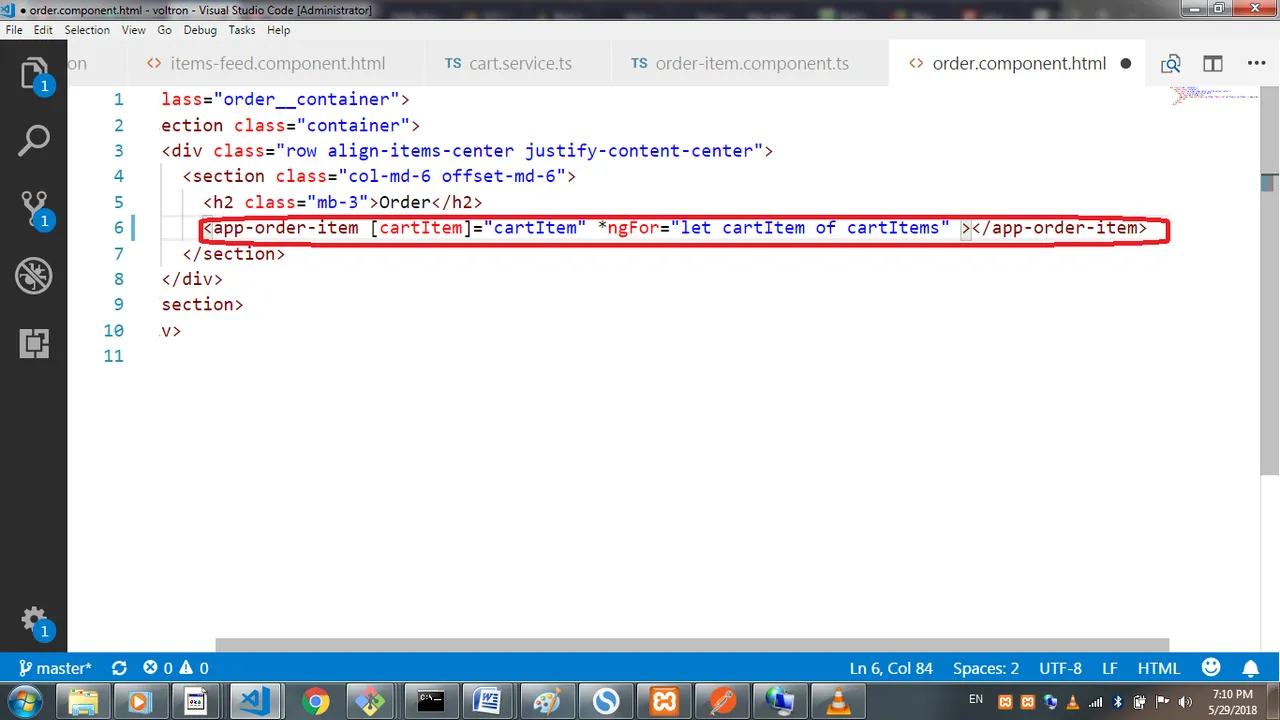Screen dimensions: 1280x720
Task: Change language mode HTML
Action: pos(1159,668)
